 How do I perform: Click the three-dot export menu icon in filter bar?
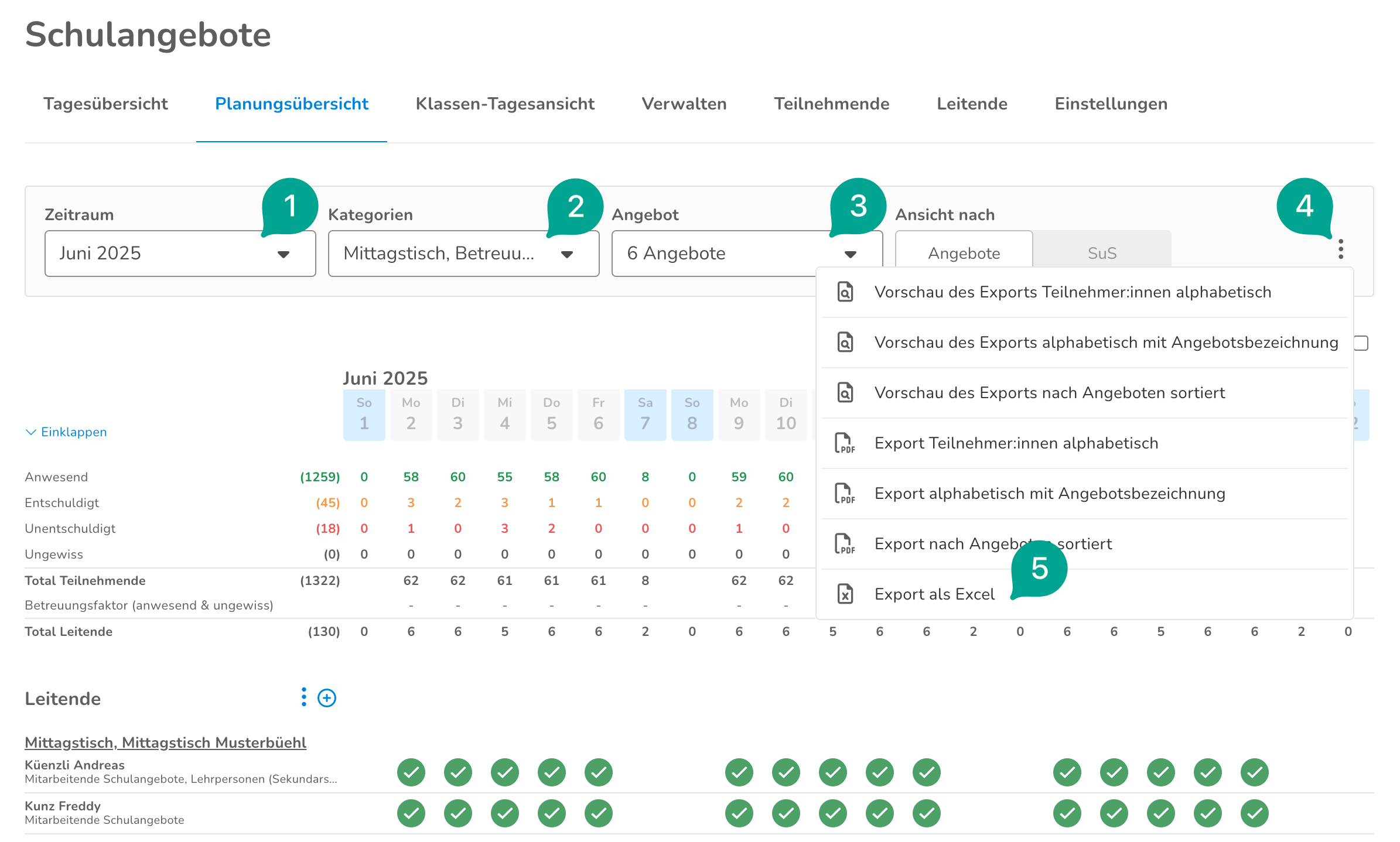(1340, 249)
